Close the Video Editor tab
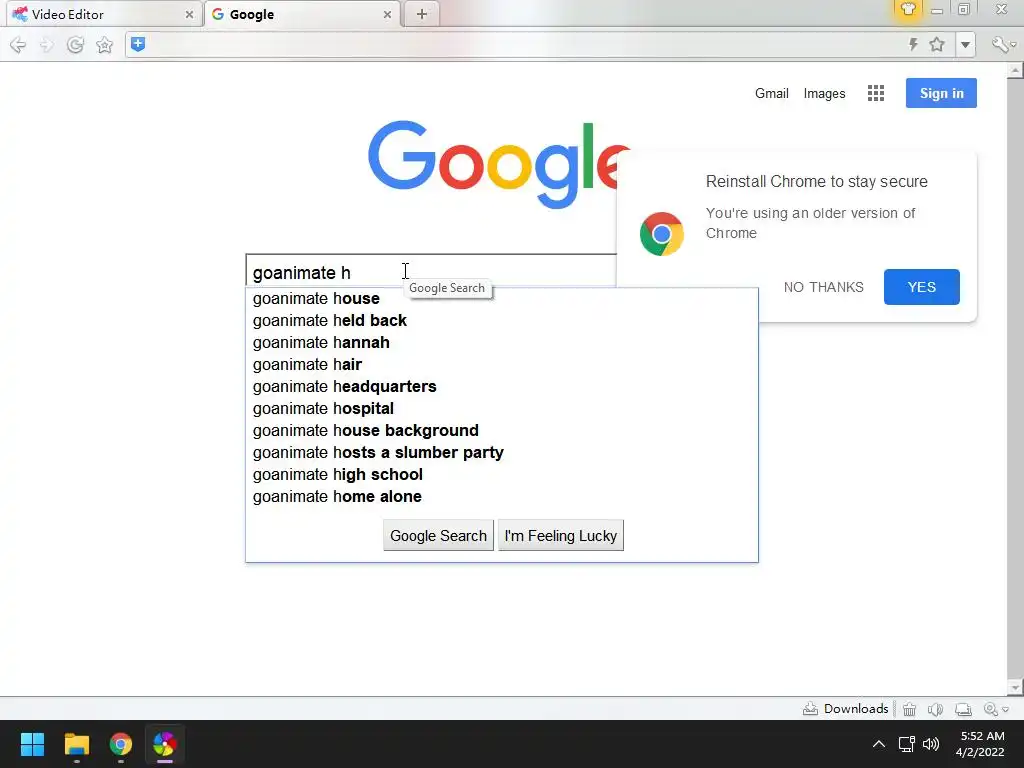 189,14
